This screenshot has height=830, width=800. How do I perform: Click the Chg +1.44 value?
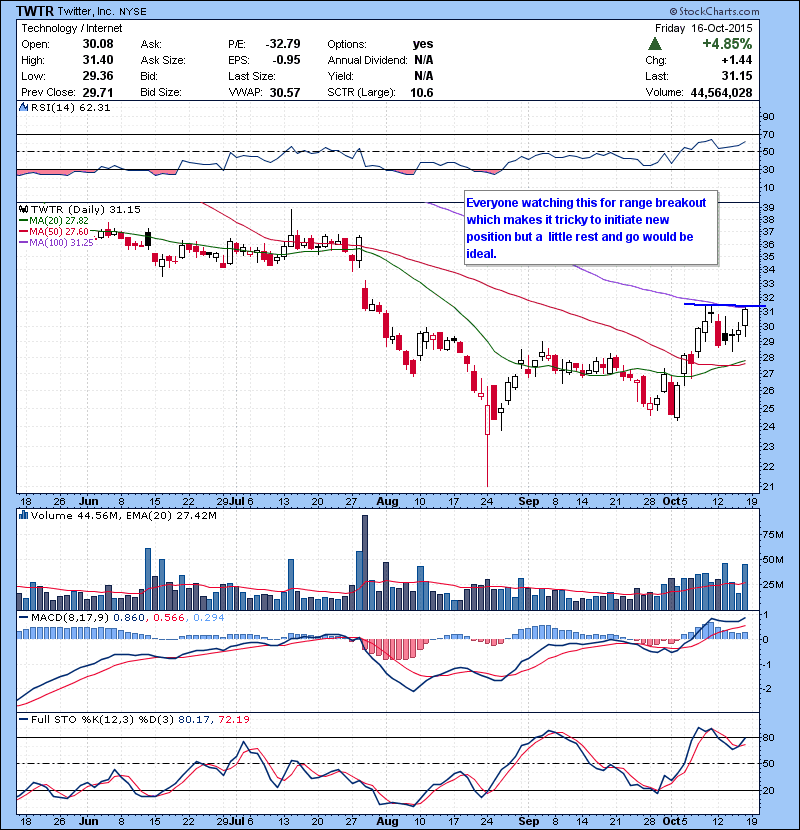[737, 60]
